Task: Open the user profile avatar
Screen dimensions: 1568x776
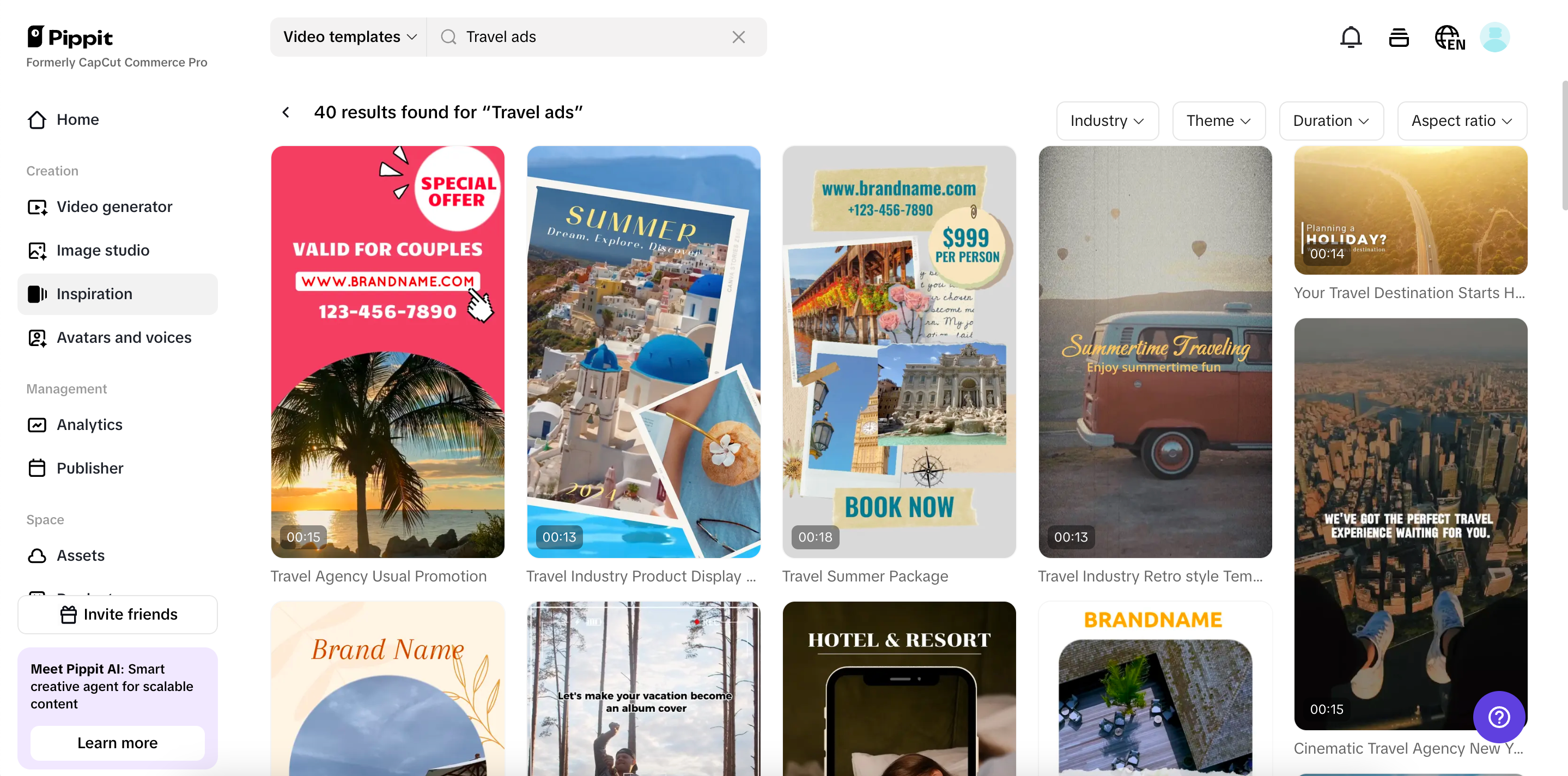Action: tap(1496, 37)
